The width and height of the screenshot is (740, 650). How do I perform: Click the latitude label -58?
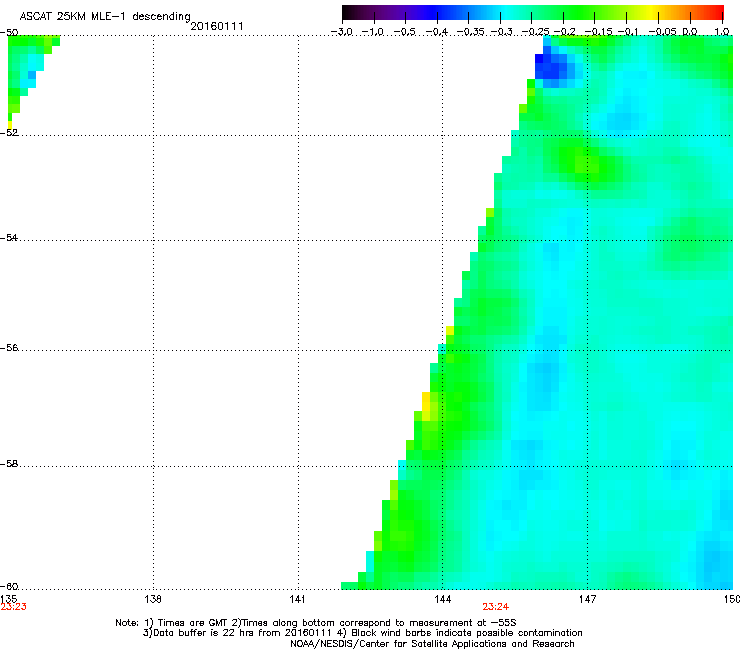[x=9, y=464]
